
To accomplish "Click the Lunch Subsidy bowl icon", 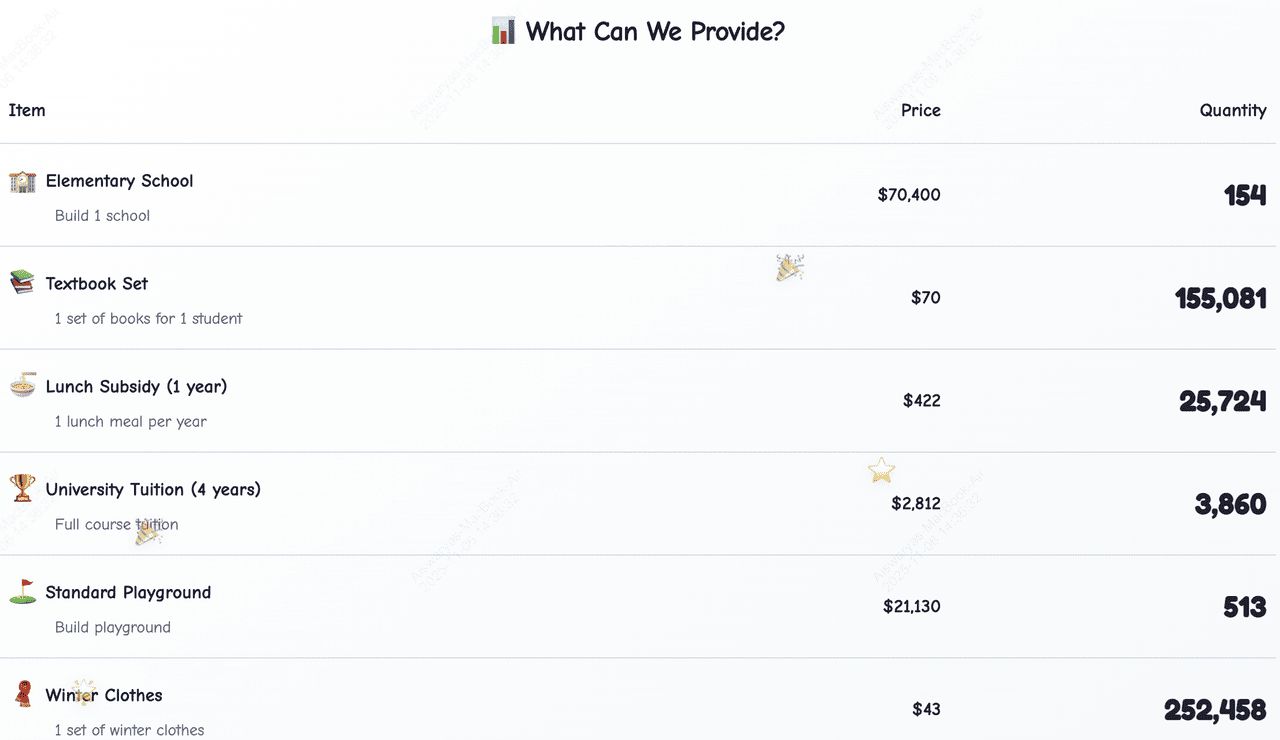I will point(22,386).
